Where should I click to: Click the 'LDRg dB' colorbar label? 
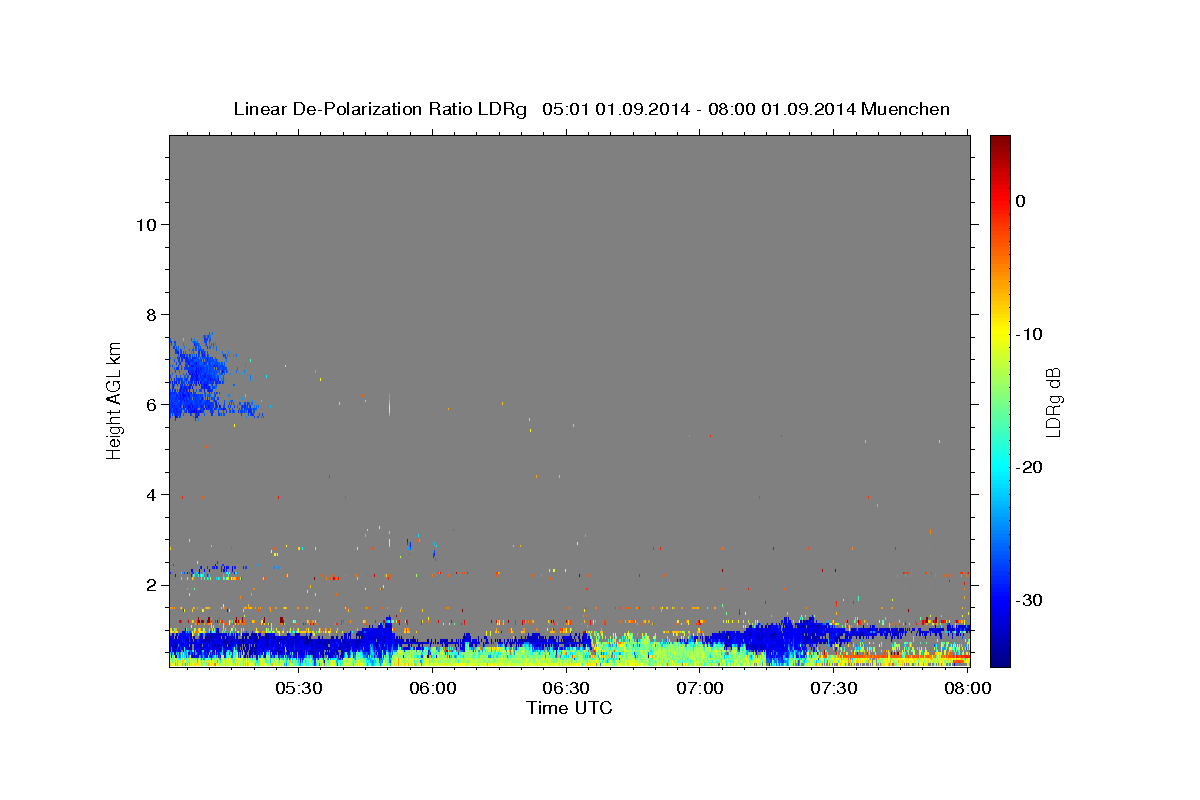coord(1052,401)
